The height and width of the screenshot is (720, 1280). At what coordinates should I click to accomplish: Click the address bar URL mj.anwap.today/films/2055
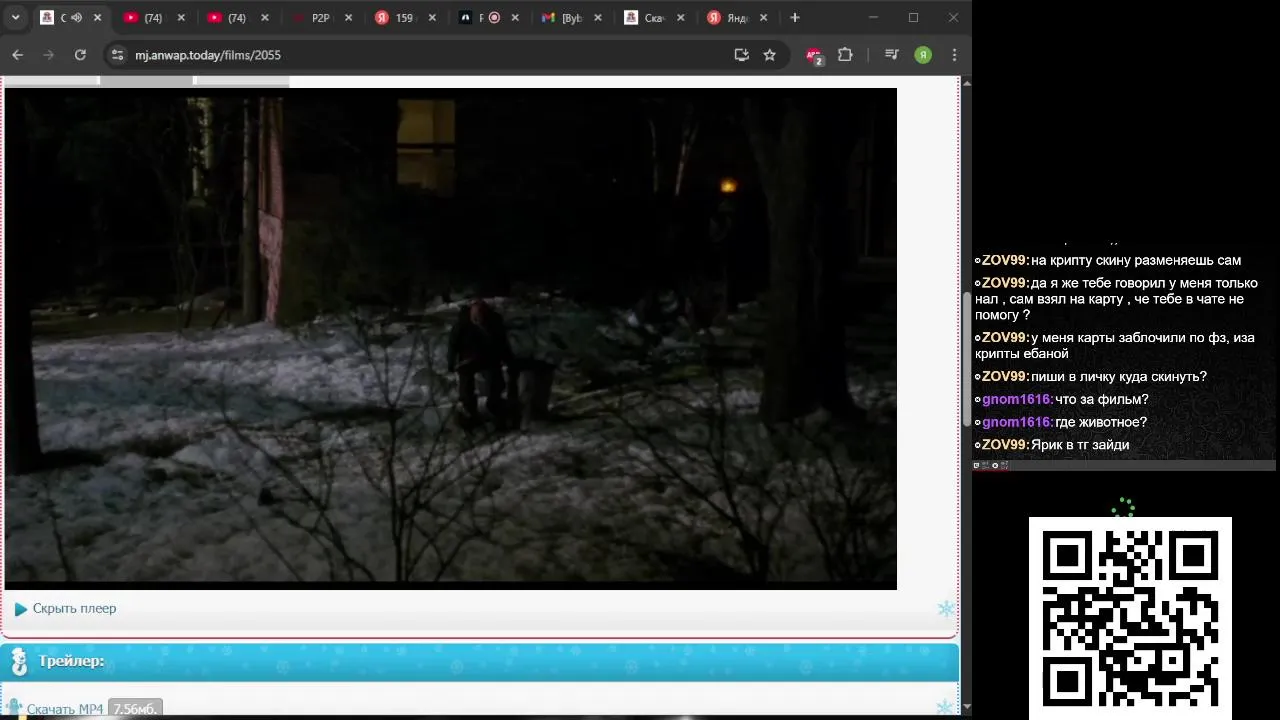coord(208,55)
